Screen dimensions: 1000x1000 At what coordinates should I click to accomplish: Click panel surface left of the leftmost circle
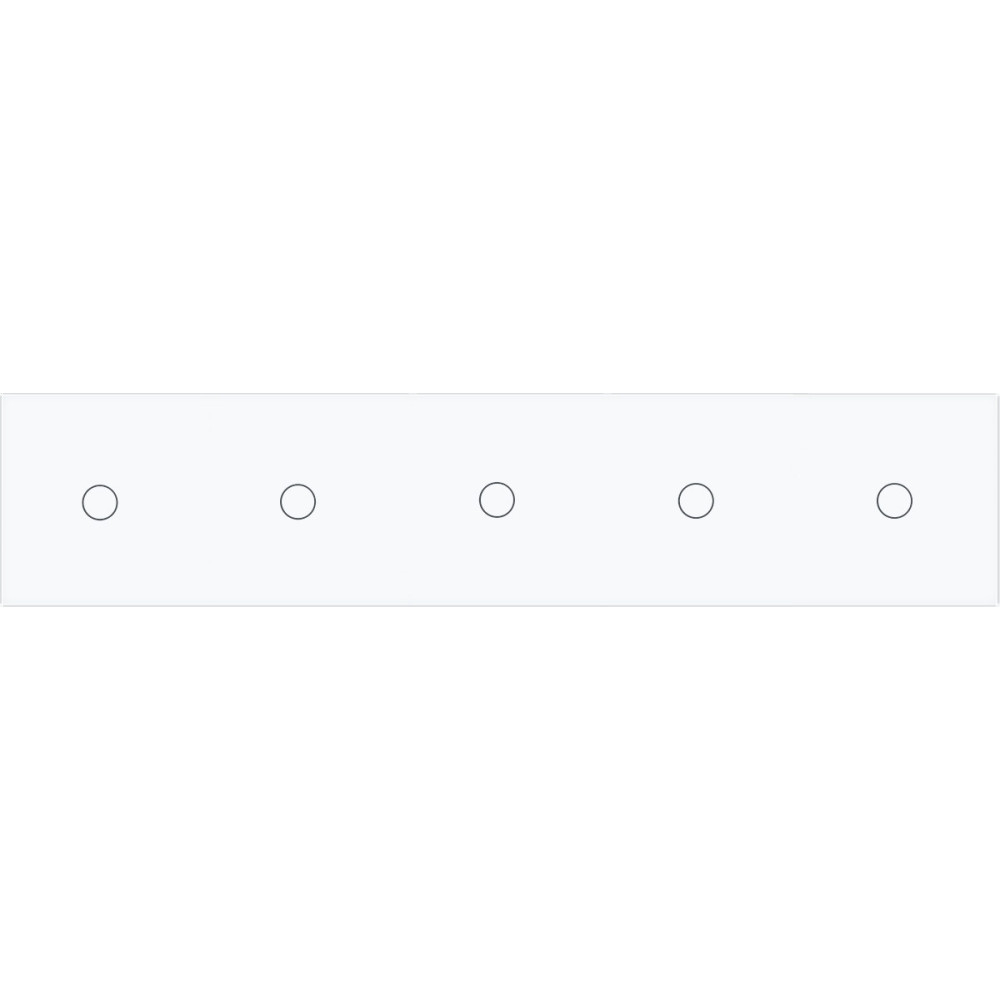(x=41, y=502)
